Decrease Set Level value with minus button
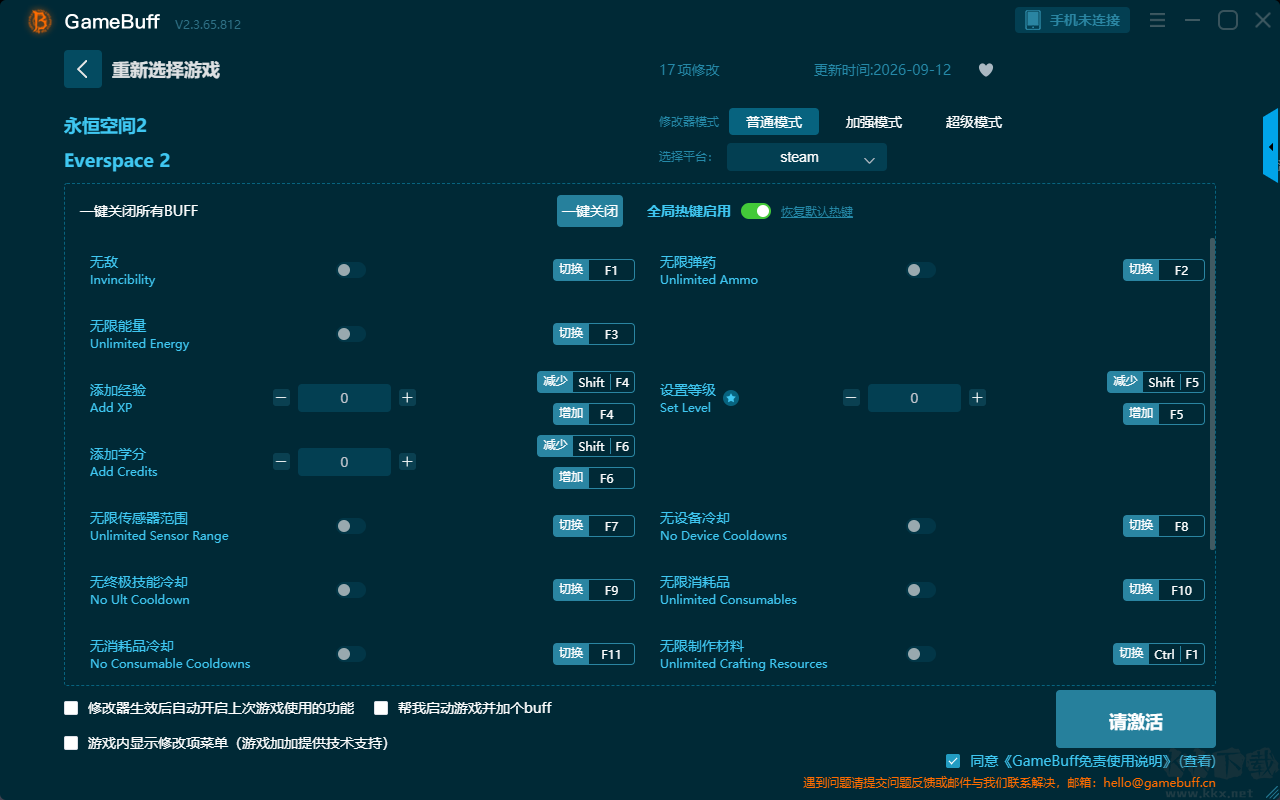Image resolution: width=1280 pixels, height=800 pixels. [851, 398]
